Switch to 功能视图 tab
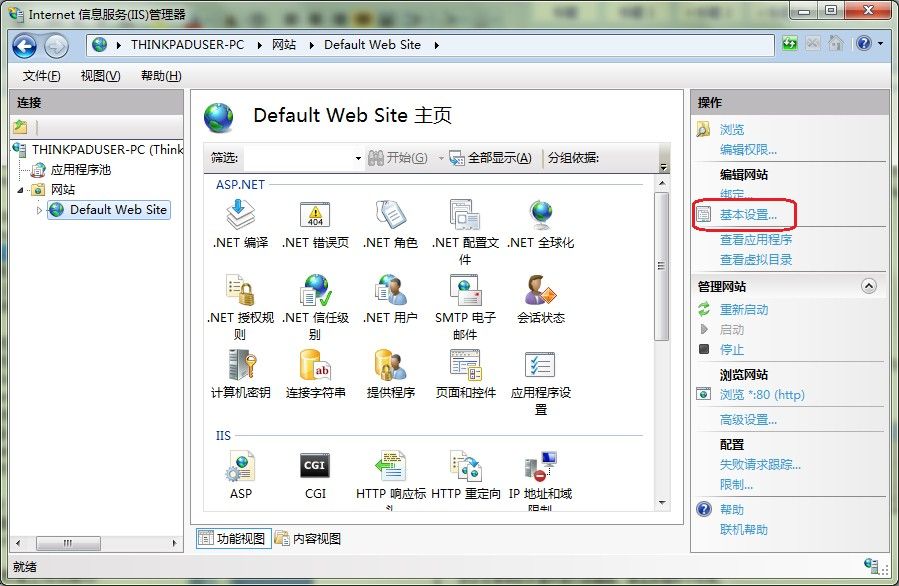Viewport: 899px width, 586px height. click(x=232, y=538)
